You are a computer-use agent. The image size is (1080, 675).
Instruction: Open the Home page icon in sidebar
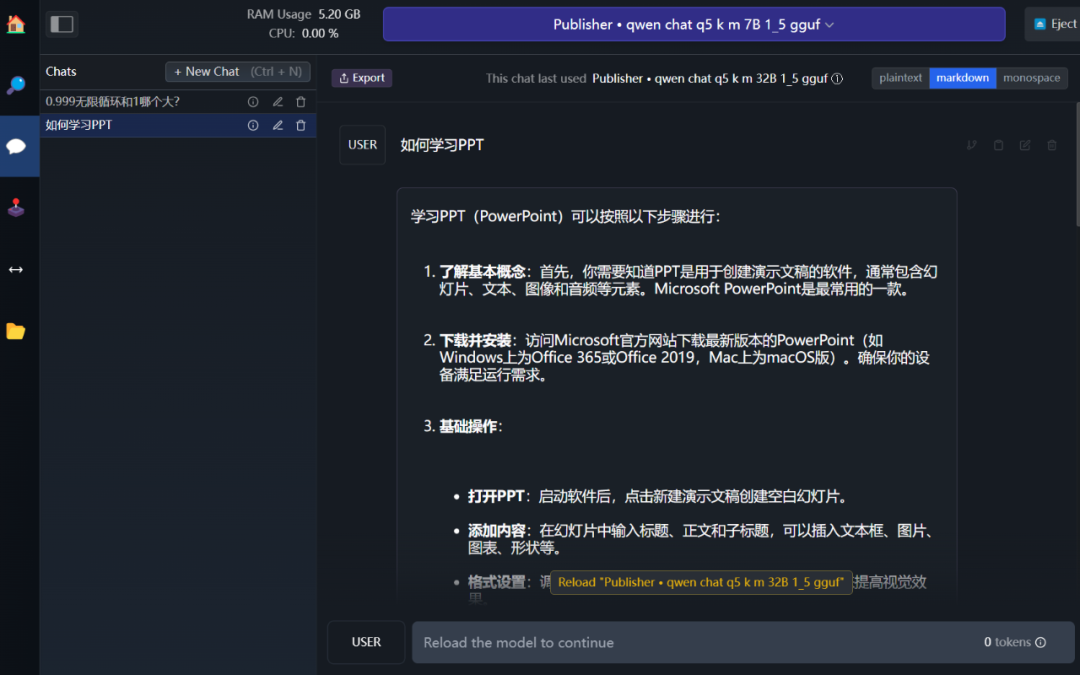15,24
